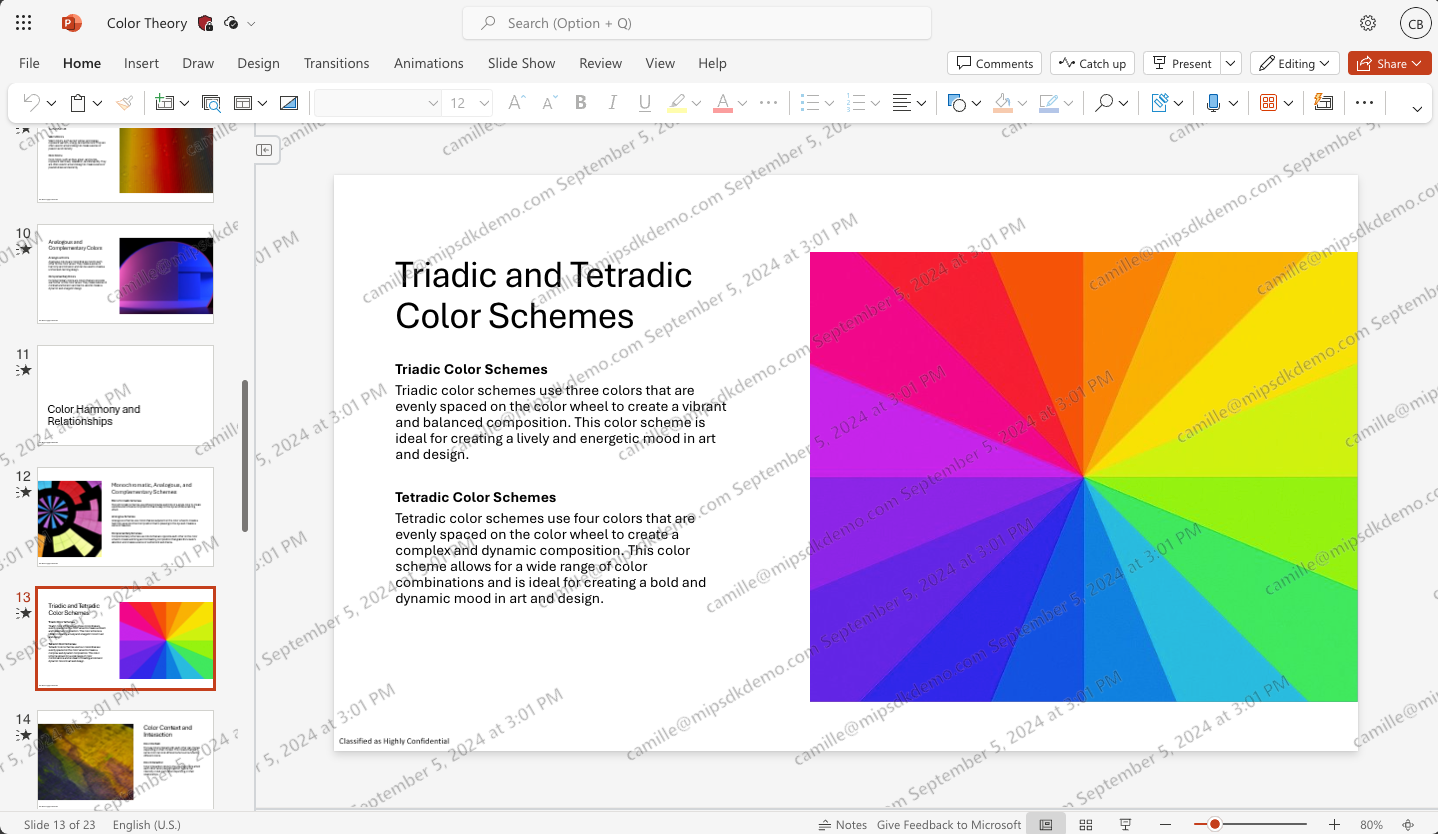Apply a Shape Fill color
Image resolution: width=1438 pixels, height=834 pixels.
pyautogui.click(x=1003, y=102)
